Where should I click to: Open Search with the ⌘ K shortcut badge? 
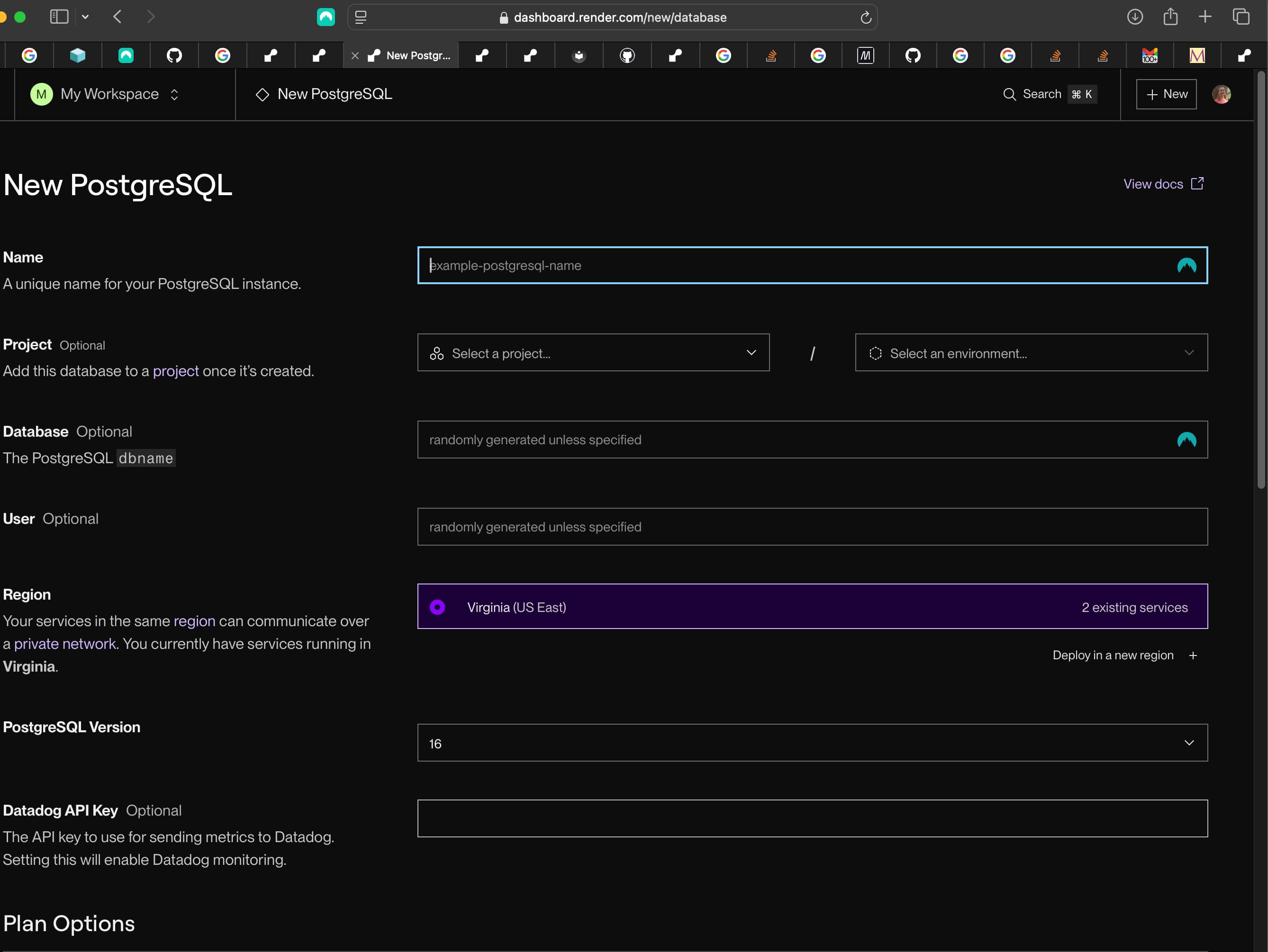click(1082, 94)
